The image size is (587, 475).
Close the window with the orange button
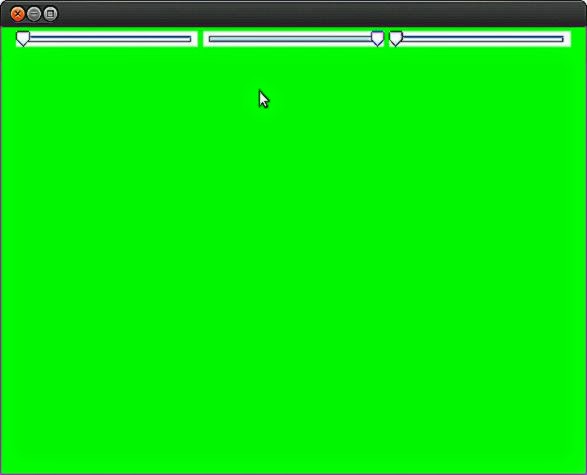(17, 14)
